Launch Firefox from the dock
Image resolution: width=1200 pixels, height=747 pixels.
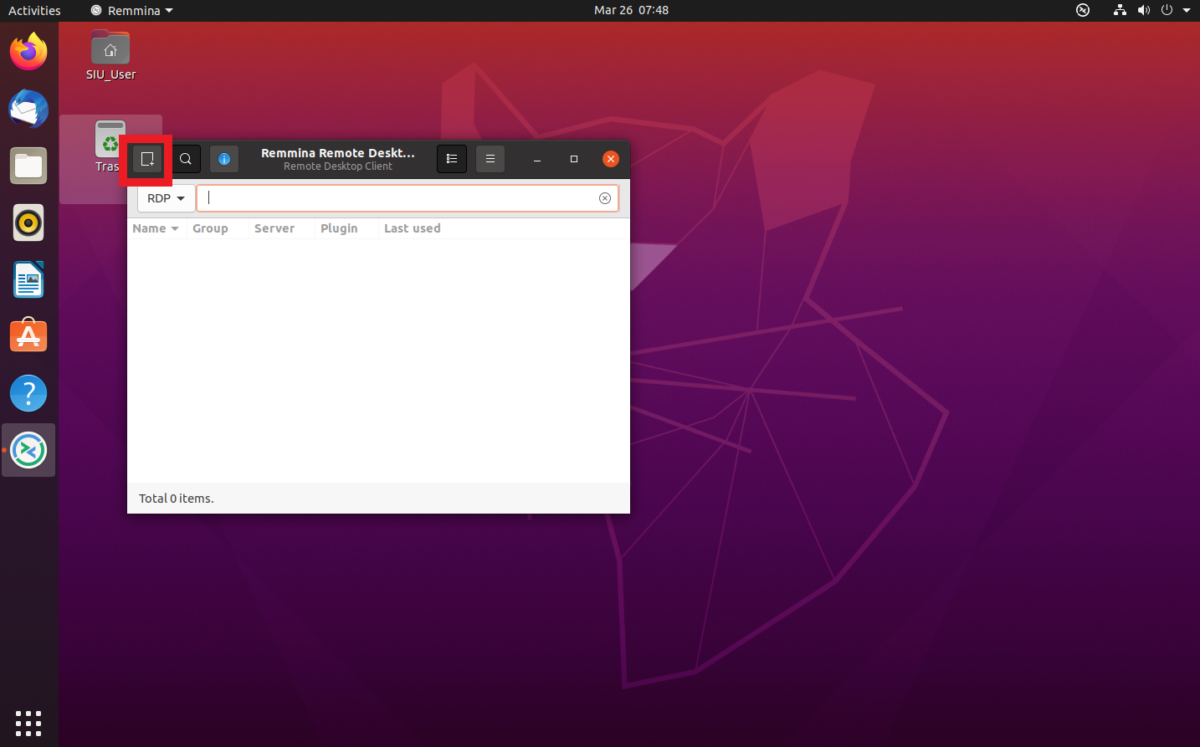(x=28, y=51)
